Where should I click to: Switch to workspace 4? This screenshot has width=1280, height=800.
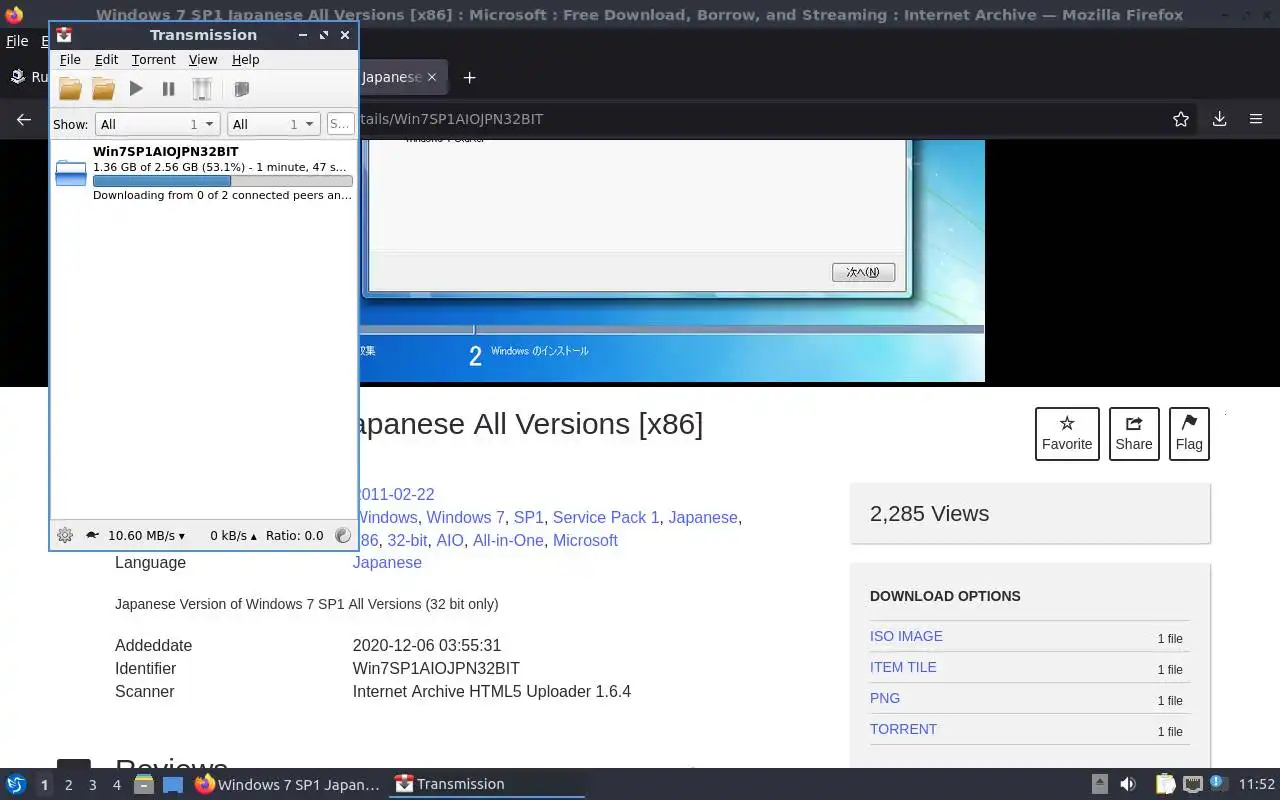116,785
